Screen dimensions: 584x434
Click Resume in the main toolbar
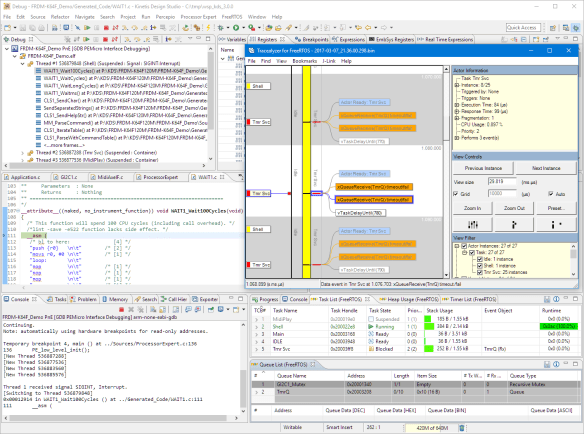pyautogui.click(x=87, y=28)
